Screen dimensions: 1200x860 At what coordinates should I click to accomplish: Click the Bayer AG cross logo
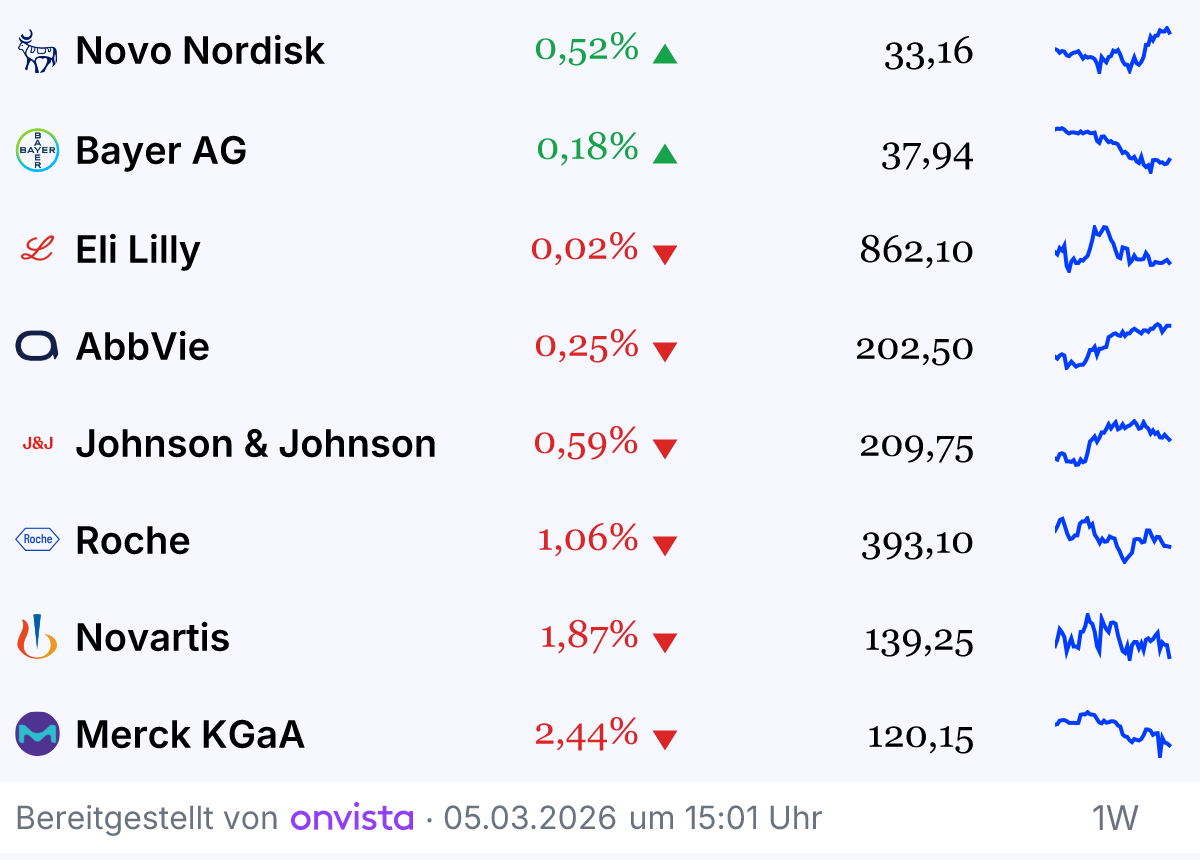(x=38, y=151)
